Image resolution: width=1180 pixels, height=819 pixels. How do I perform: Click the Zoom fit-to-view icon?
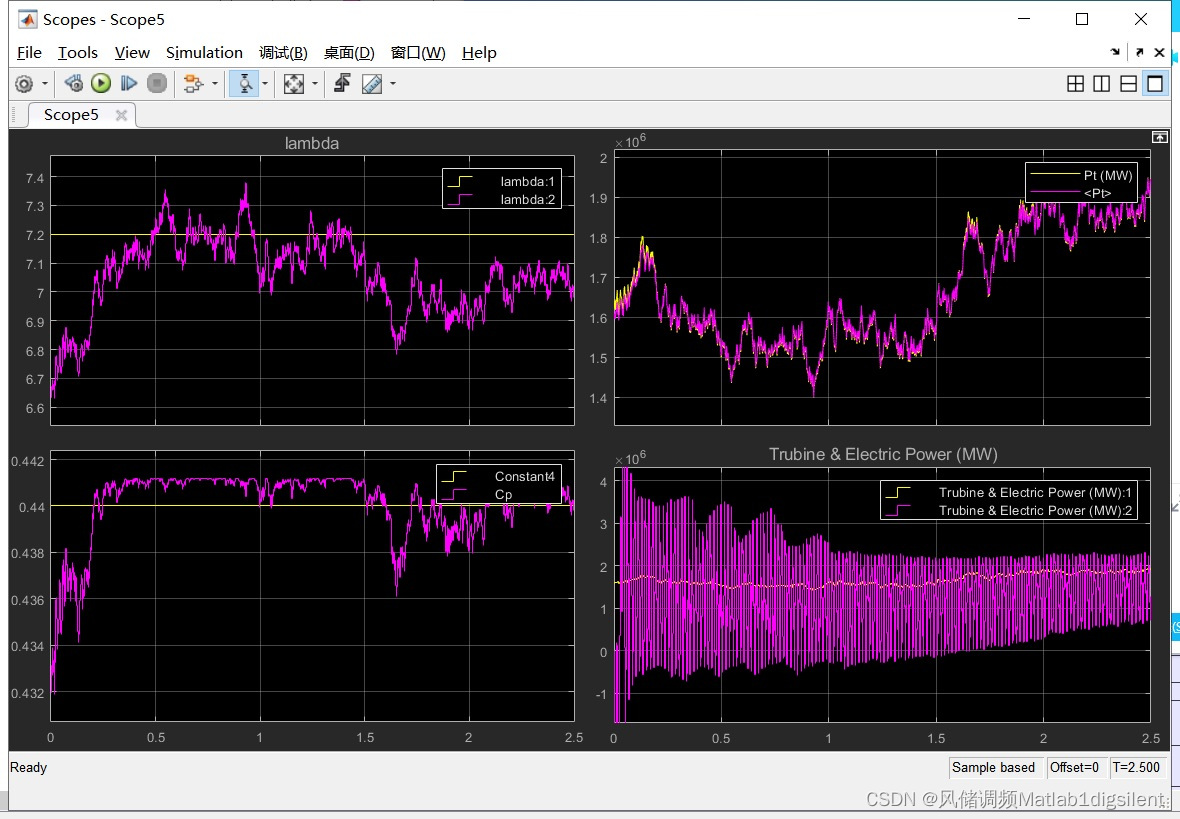pos(292,83)
